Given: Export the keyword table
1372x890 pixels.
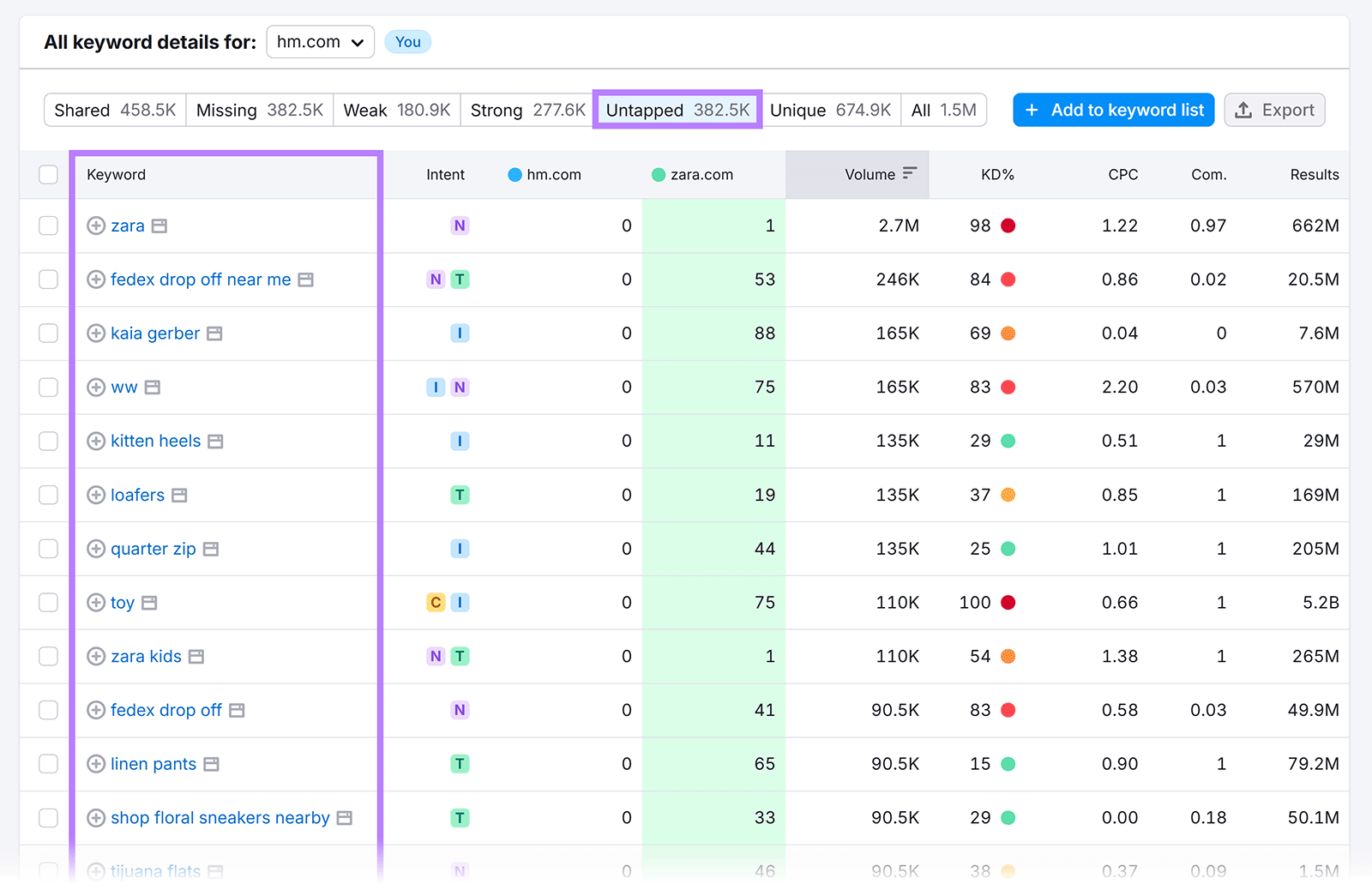Looking at the screenshot, I should (1274, 111).
